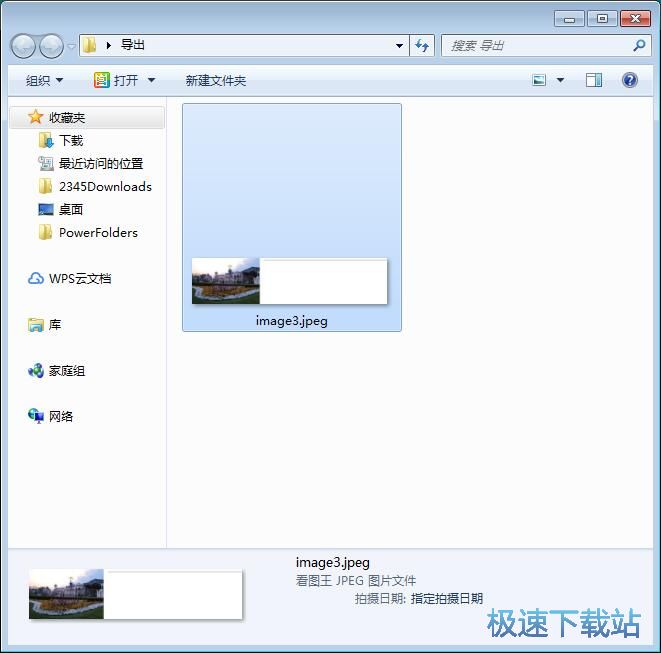Open the 组织 menu
The width and height of the screenshot is (661, 653).
pyautogui.click(x=44, y=80)
